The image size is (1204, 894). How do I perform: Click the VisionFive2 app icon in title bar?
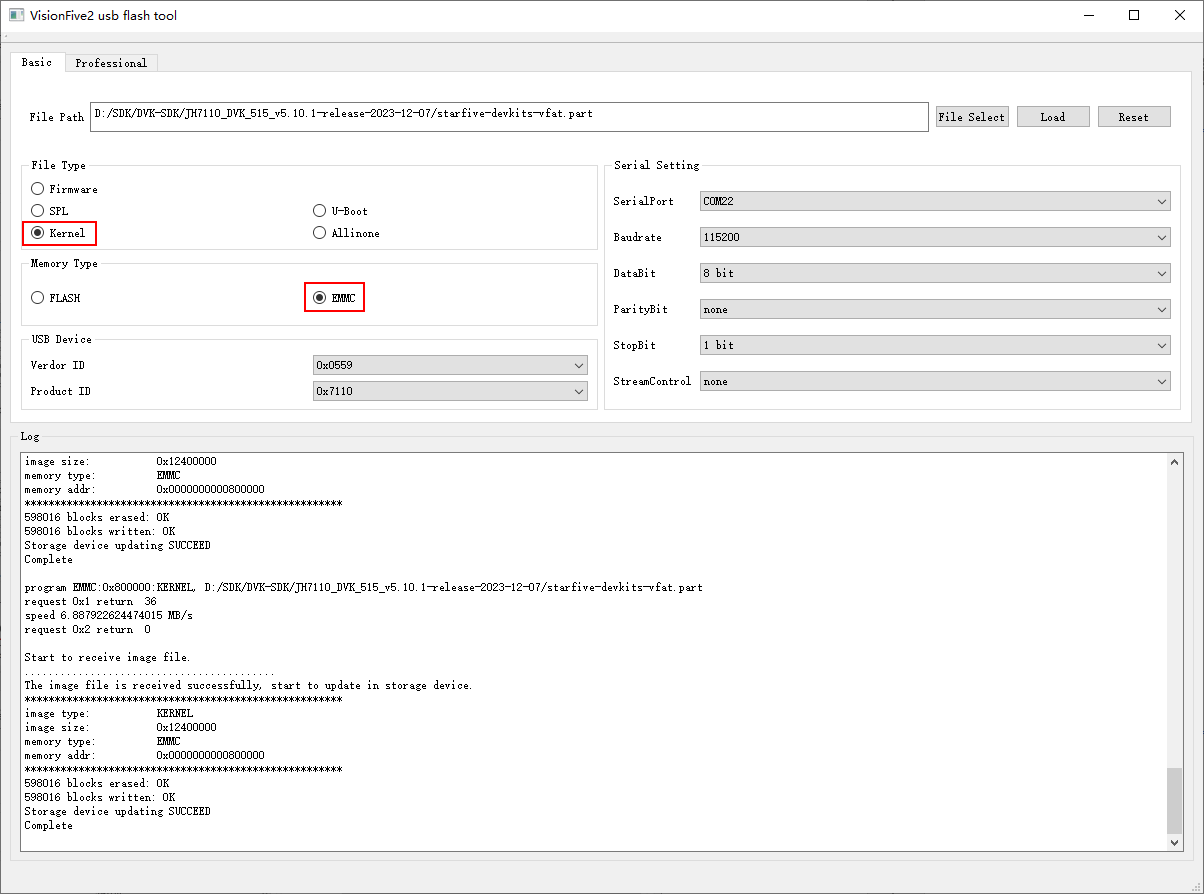[x=16, y=16]
